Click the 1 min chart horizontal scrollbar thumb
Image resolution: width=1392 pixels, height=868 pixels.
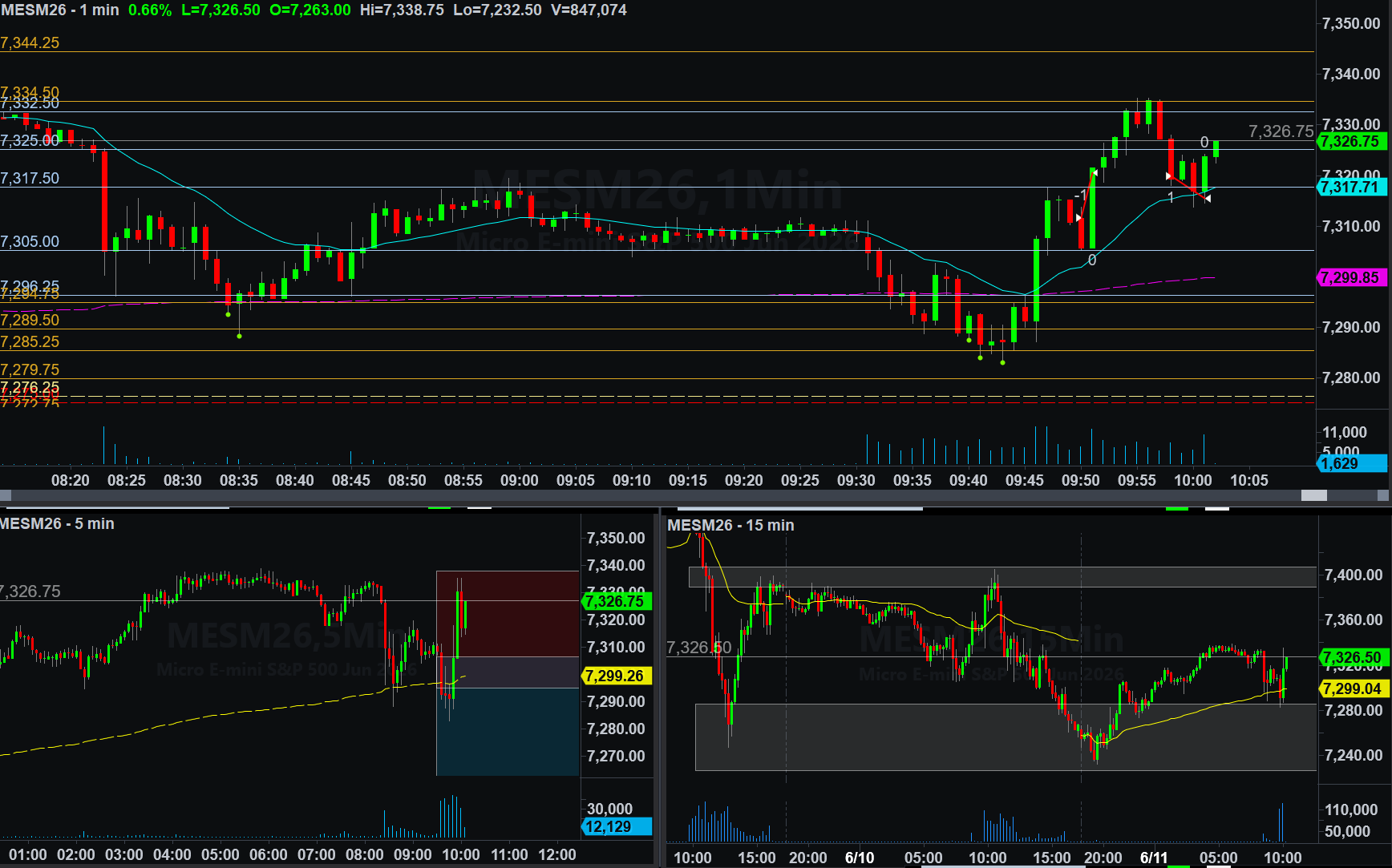1313,495
